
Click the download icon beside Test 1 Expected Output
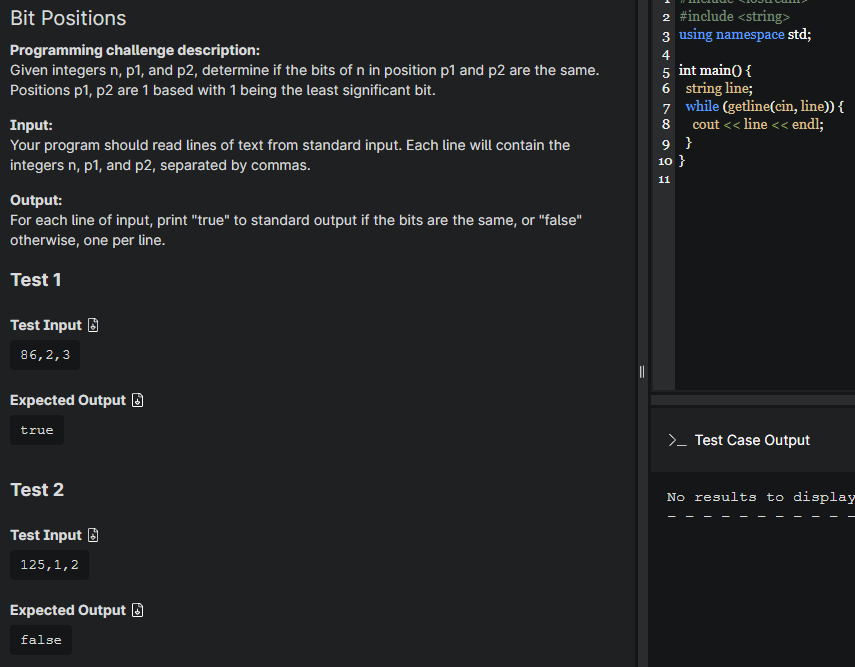point(137,400)
